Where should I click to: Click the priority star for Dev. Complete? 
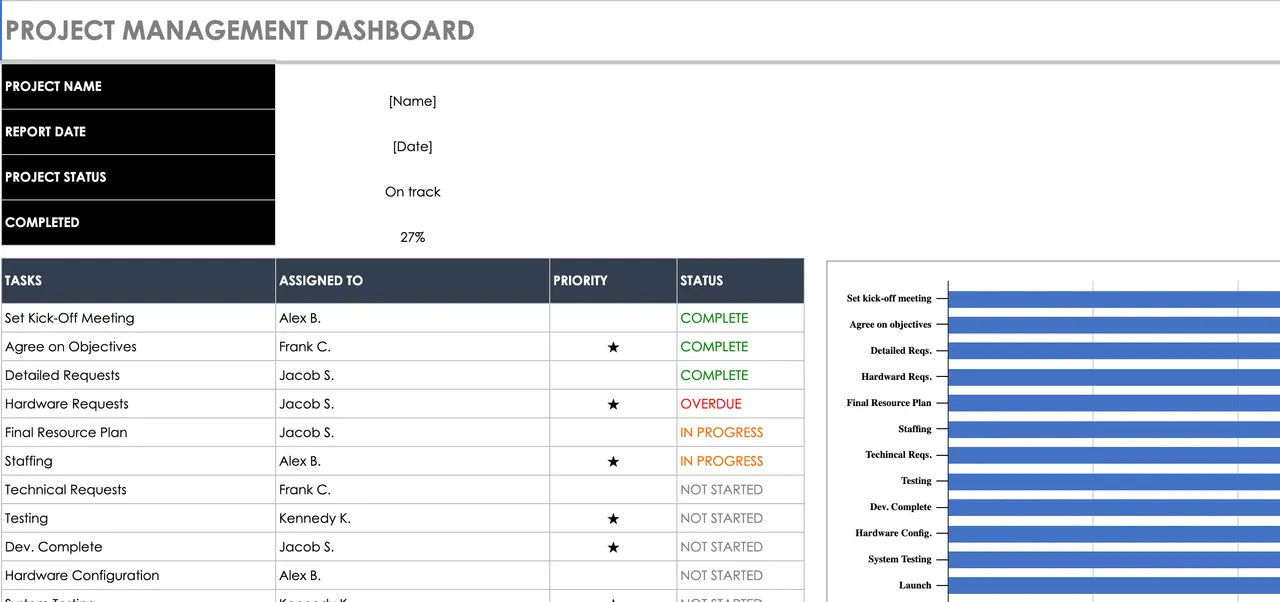tap(613, 547)
